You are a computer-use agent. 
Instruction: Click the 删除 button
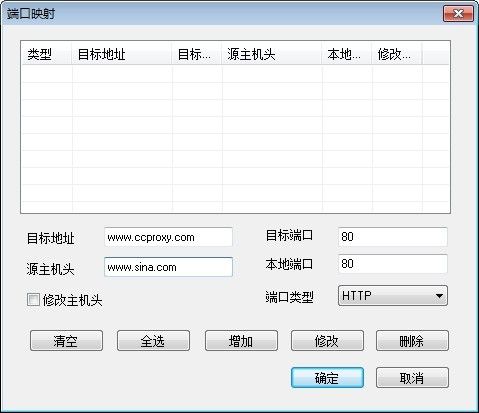point(412,341)
